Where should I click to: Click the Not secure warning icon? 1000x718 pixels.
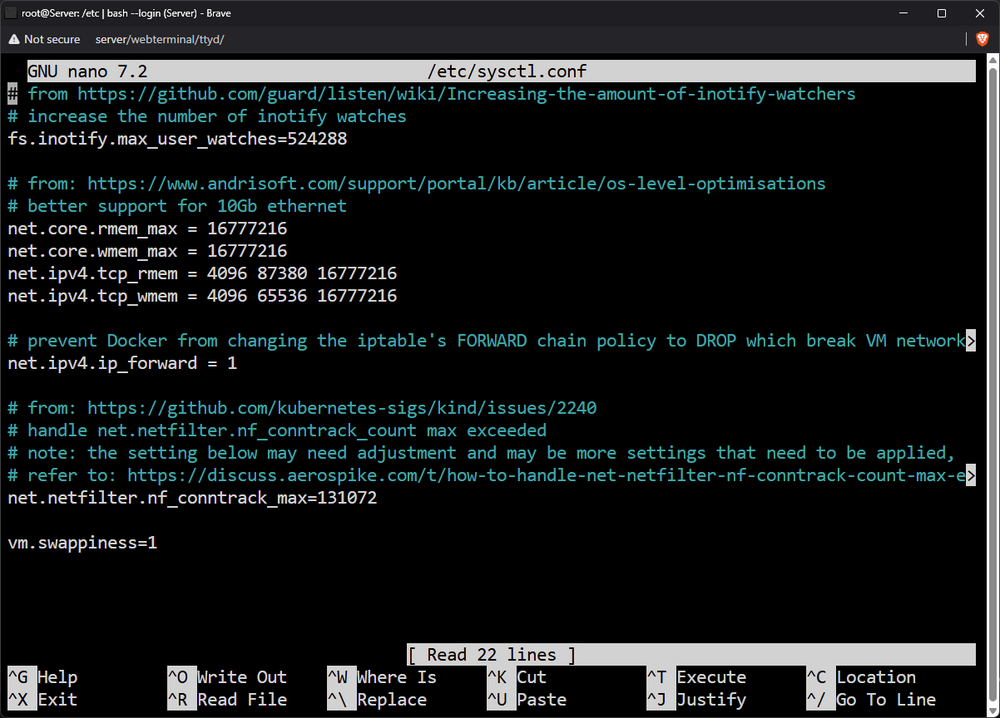click(13, 39)
